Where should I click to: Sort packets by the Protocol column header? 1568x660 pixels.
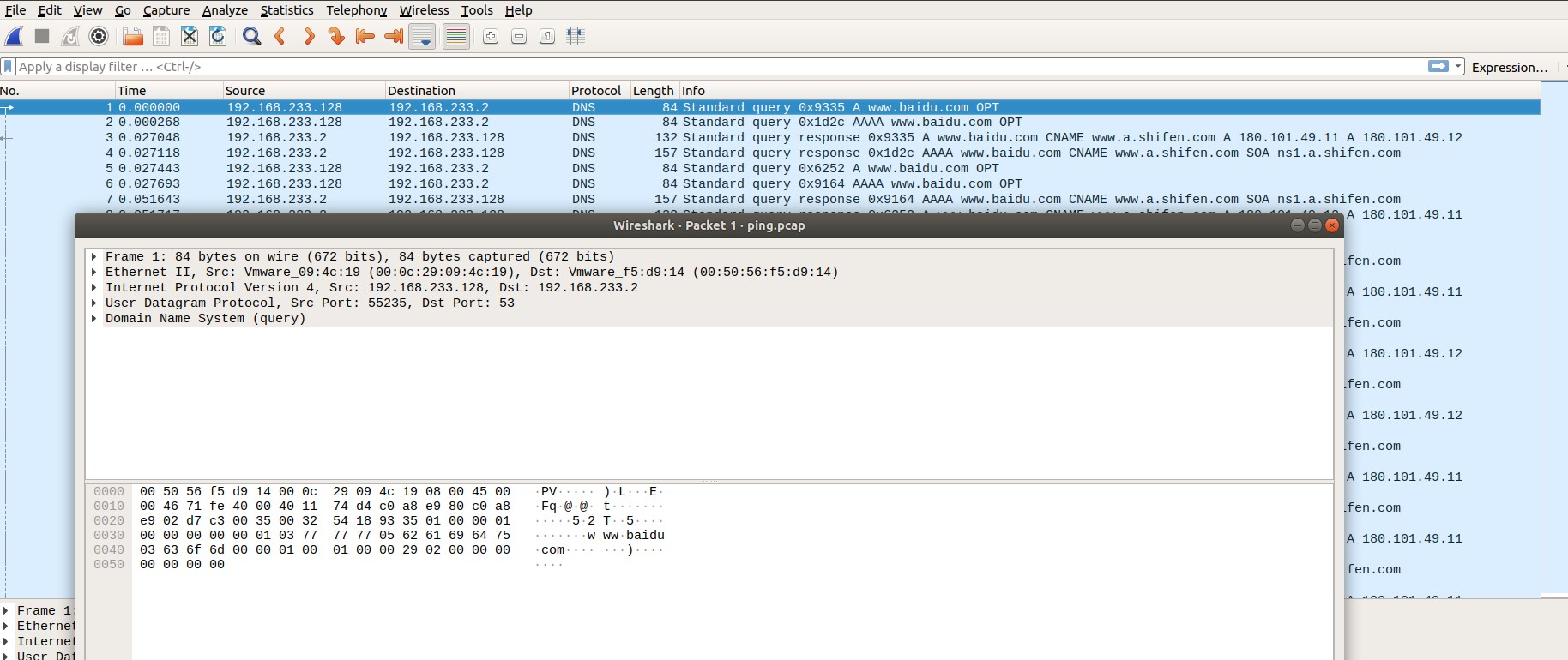pyautogui.click(x=600, y=90)
